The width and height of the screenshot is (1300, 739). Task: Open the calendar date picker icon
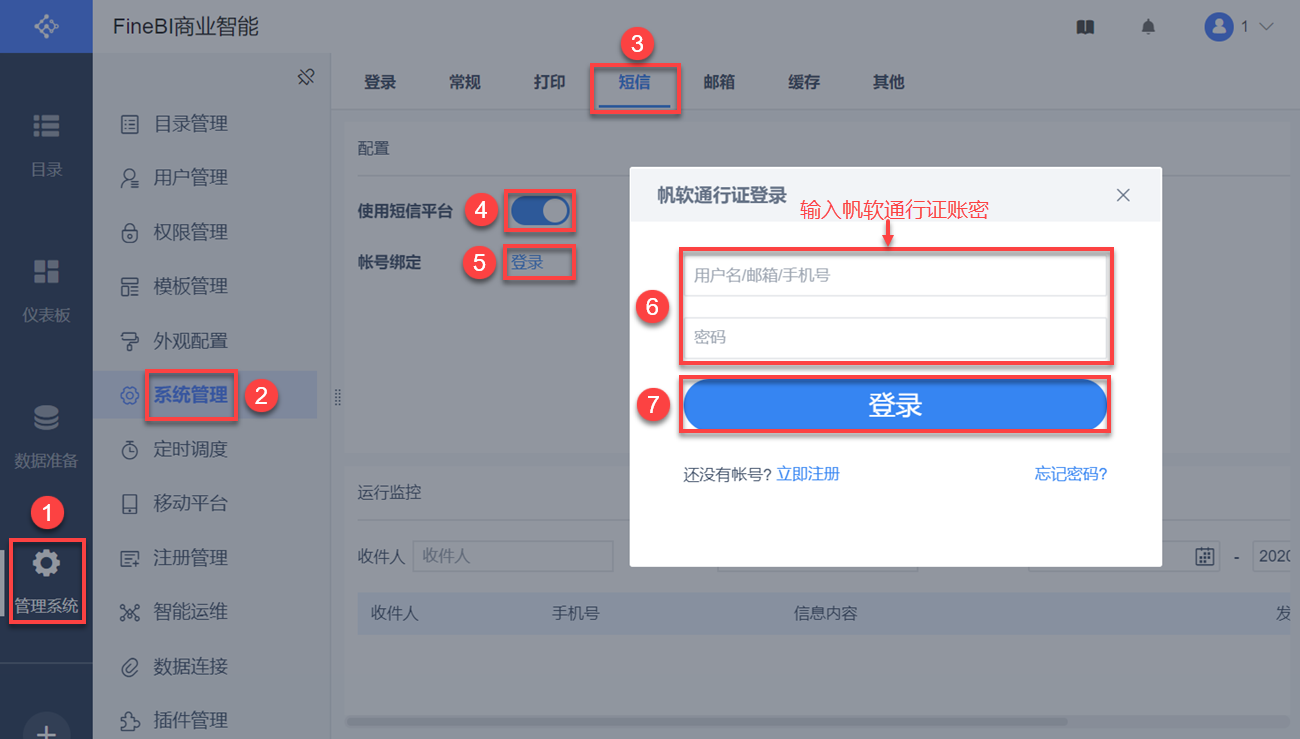(x=1205, y=557)
